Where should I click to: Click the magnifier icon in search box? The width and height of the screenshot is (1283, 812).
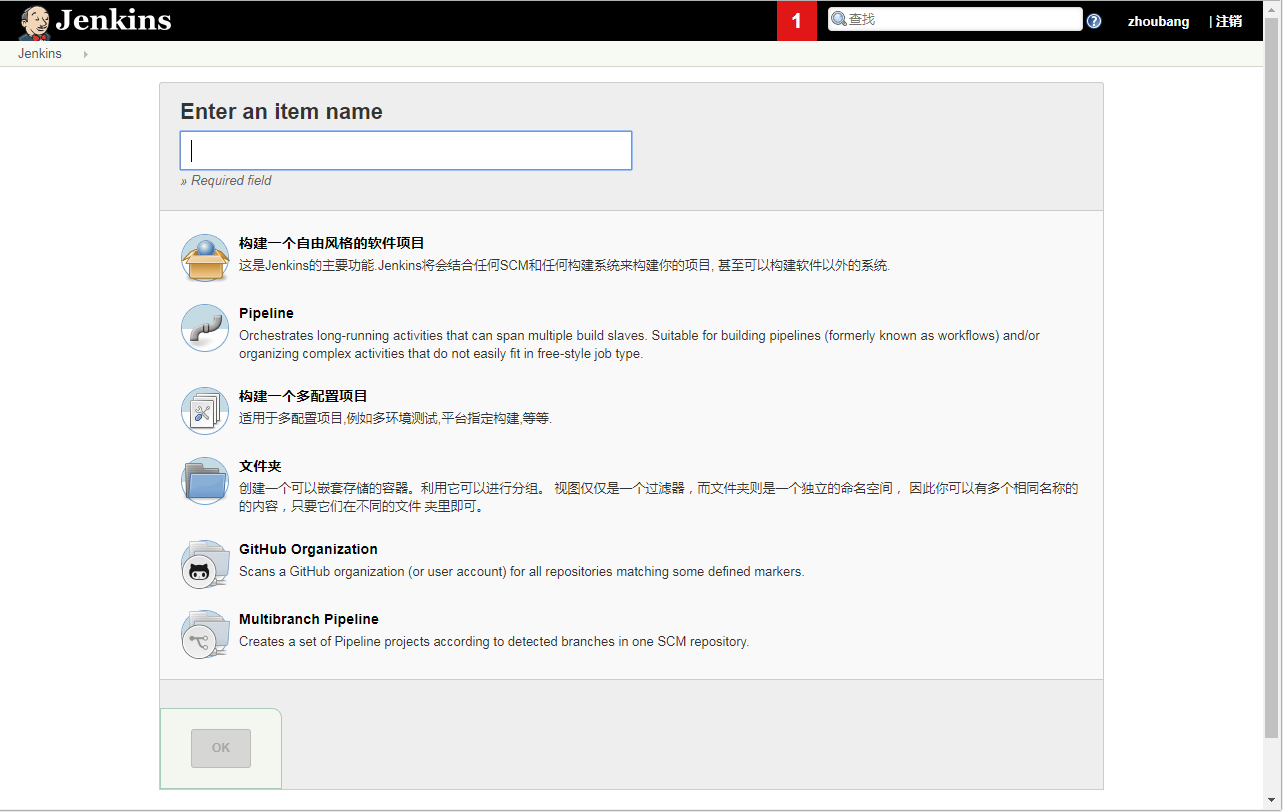pos(839,19)
